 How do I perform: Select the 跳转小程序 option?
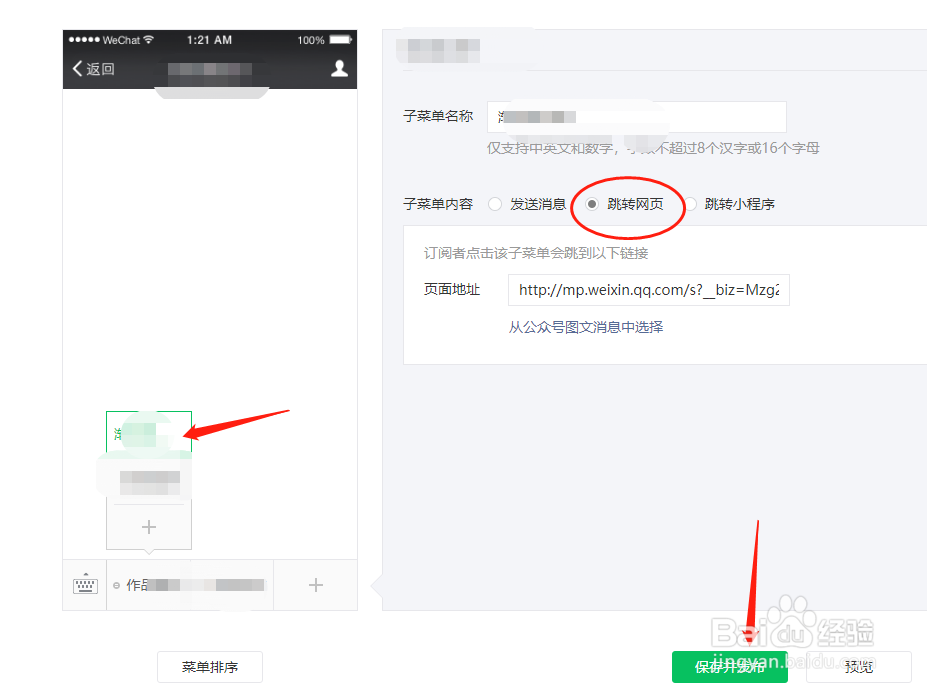[691, 203]
